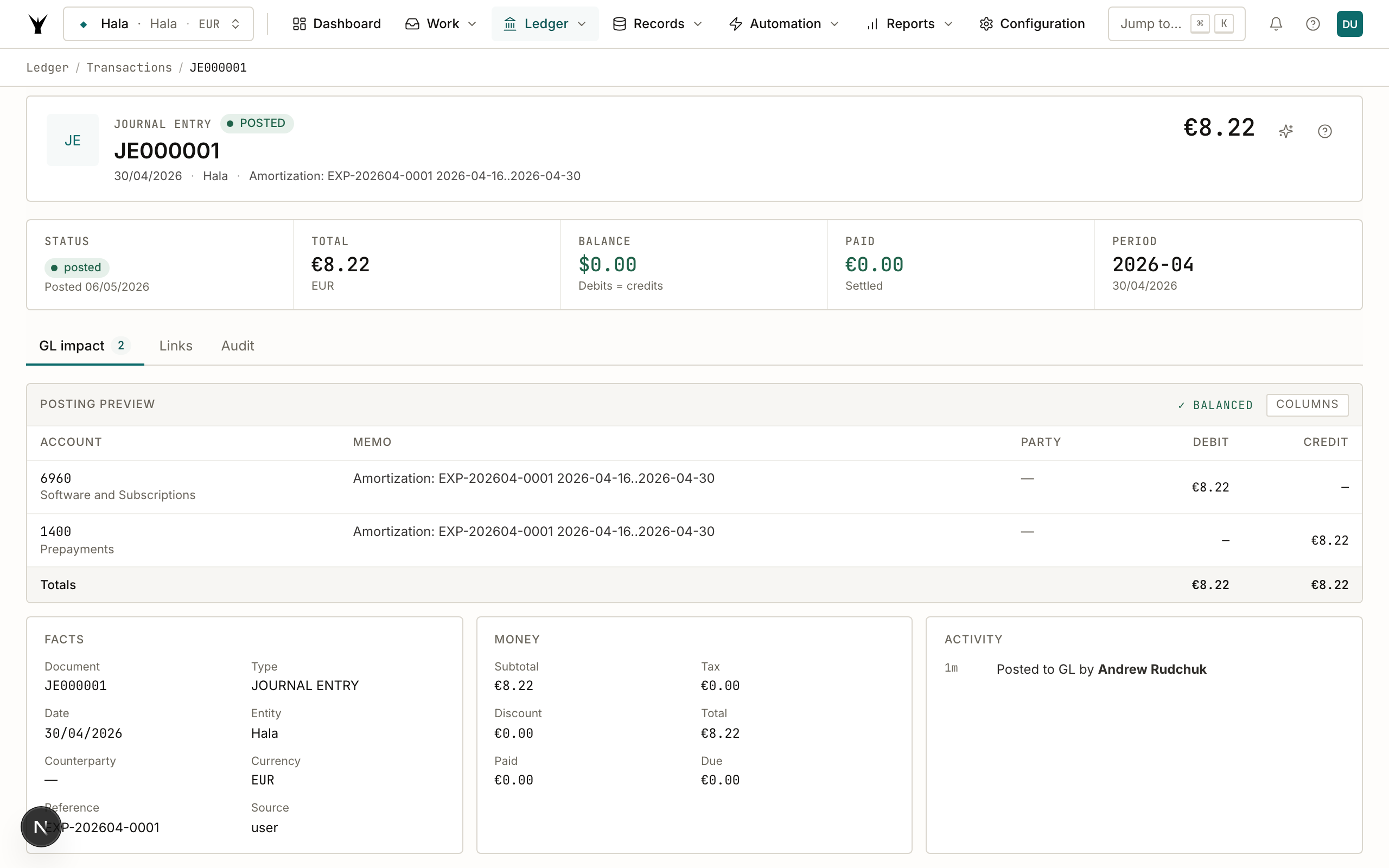Click the Dashboard grid icon

pyautogui.click(x=299, y=23)
